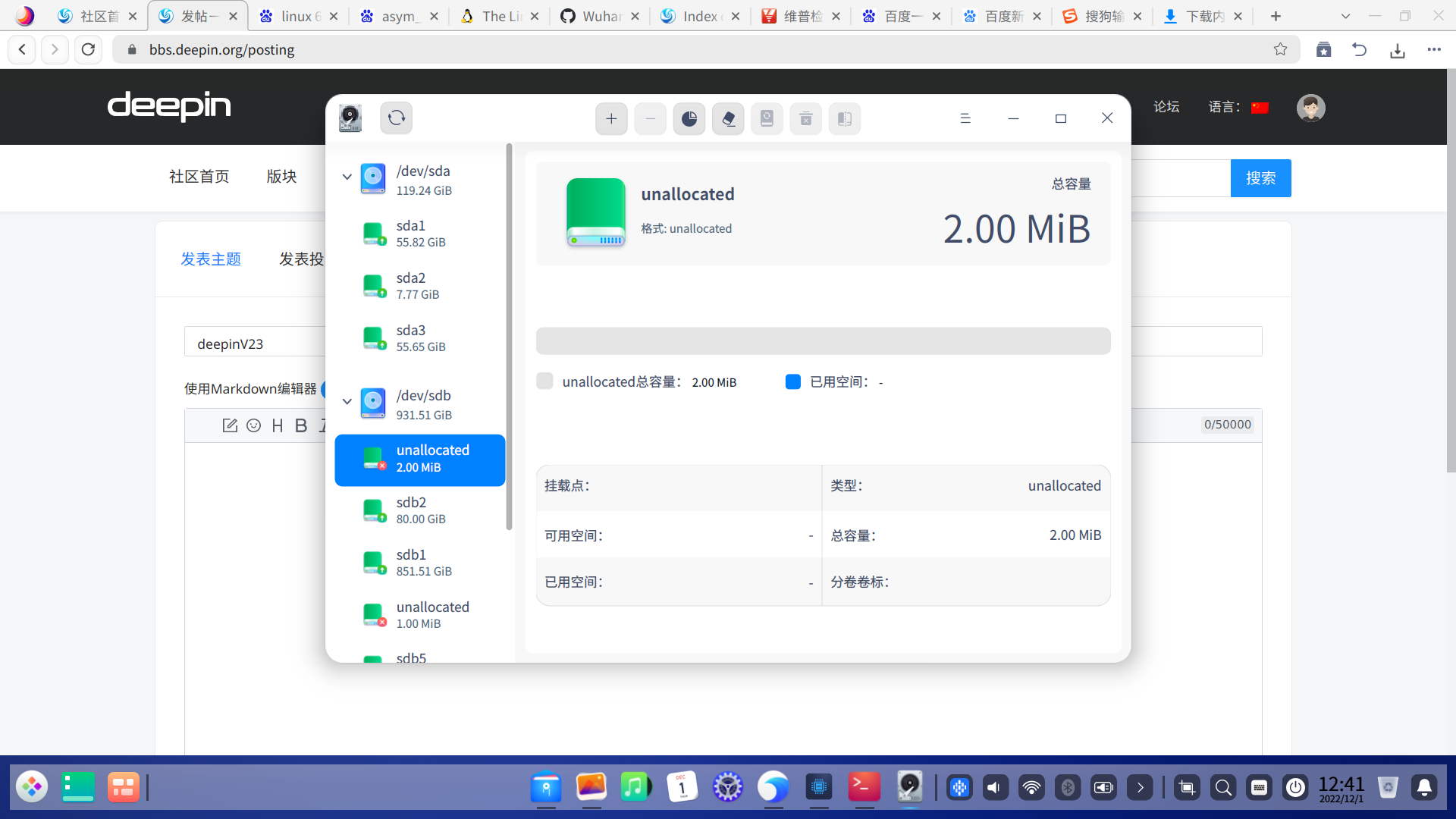Image resolution: width=1456 pixels, height=819 pixels.
Task: Click the eraser wipe icon
Action: [728, 119]
